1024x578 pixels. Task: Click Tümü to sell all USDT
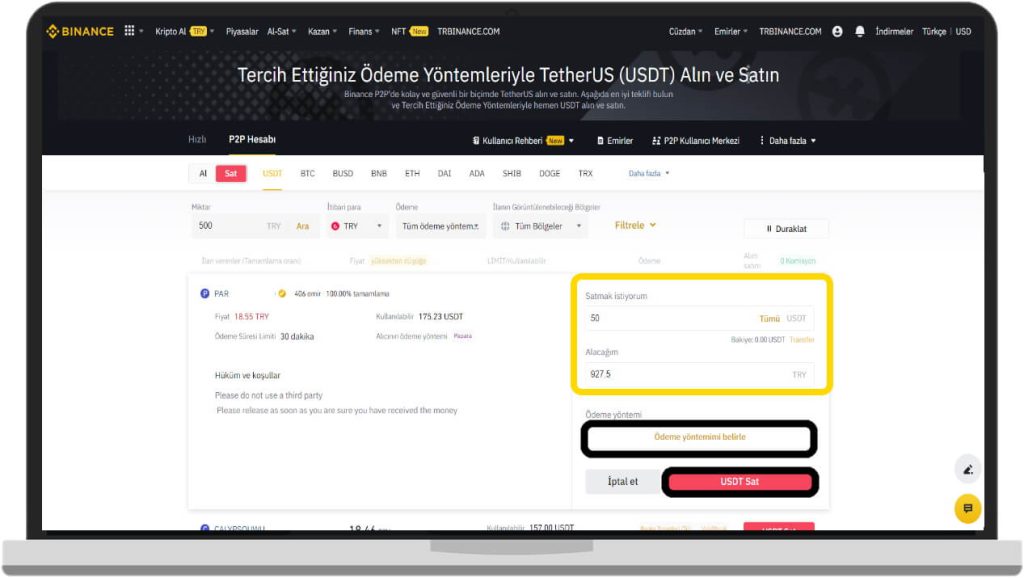click(769, 319)
